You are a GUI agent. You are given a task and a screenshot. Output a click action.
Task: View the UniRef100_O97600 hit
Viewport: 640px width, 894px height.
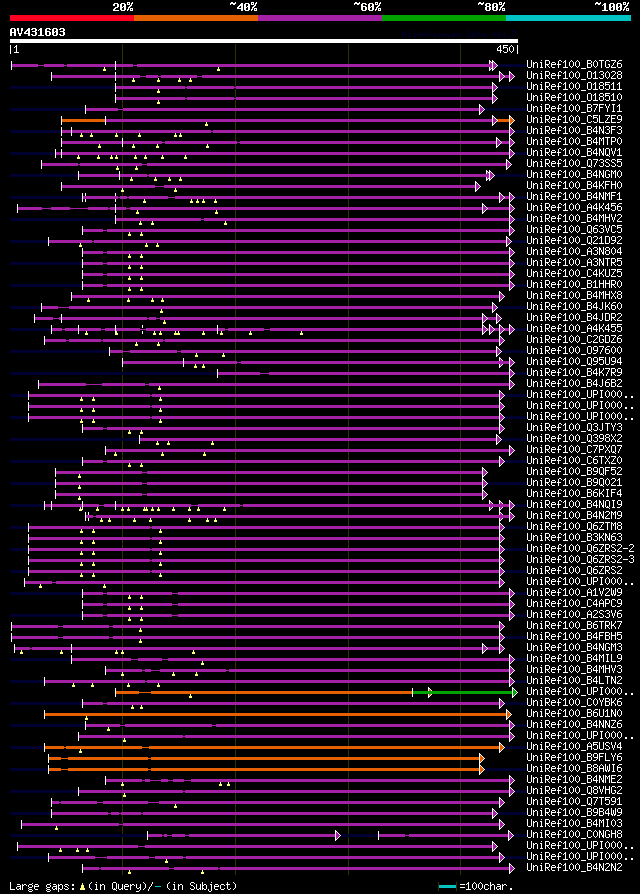click(574, 351)
